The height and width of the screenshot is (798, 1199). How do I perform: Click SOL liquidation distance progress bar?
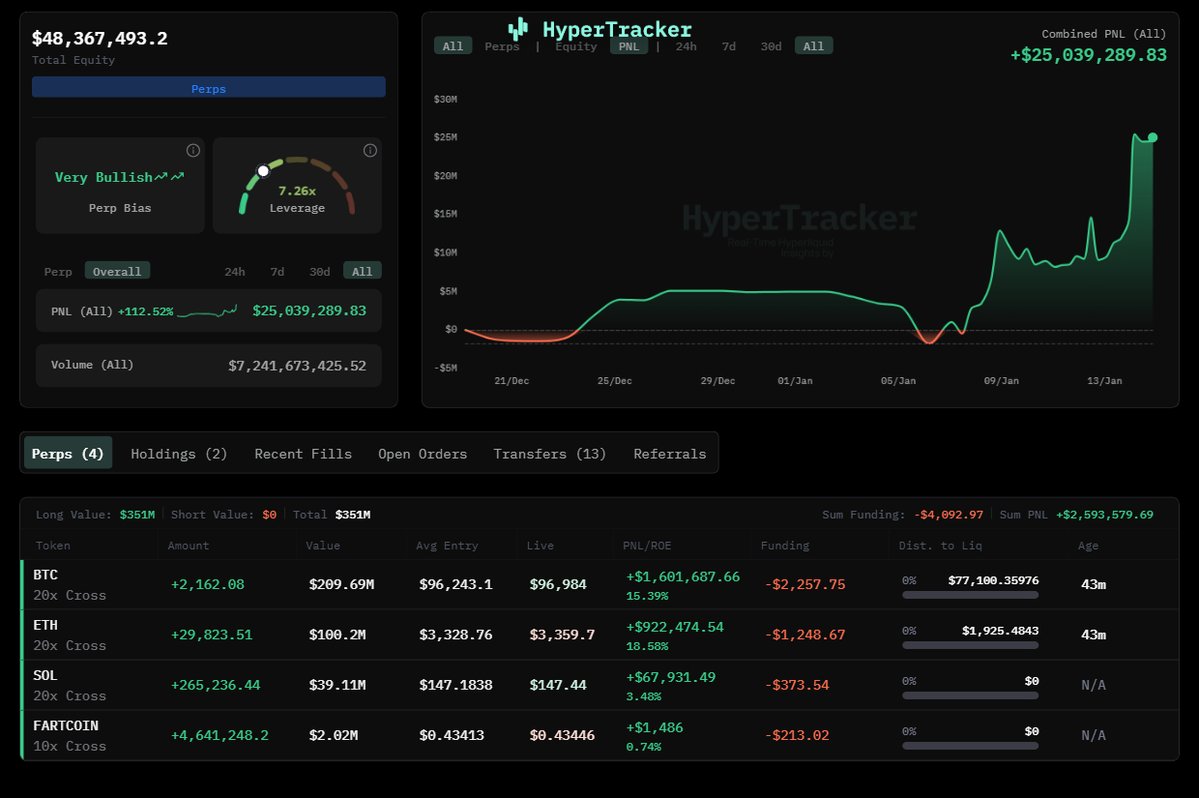(970, 696)
